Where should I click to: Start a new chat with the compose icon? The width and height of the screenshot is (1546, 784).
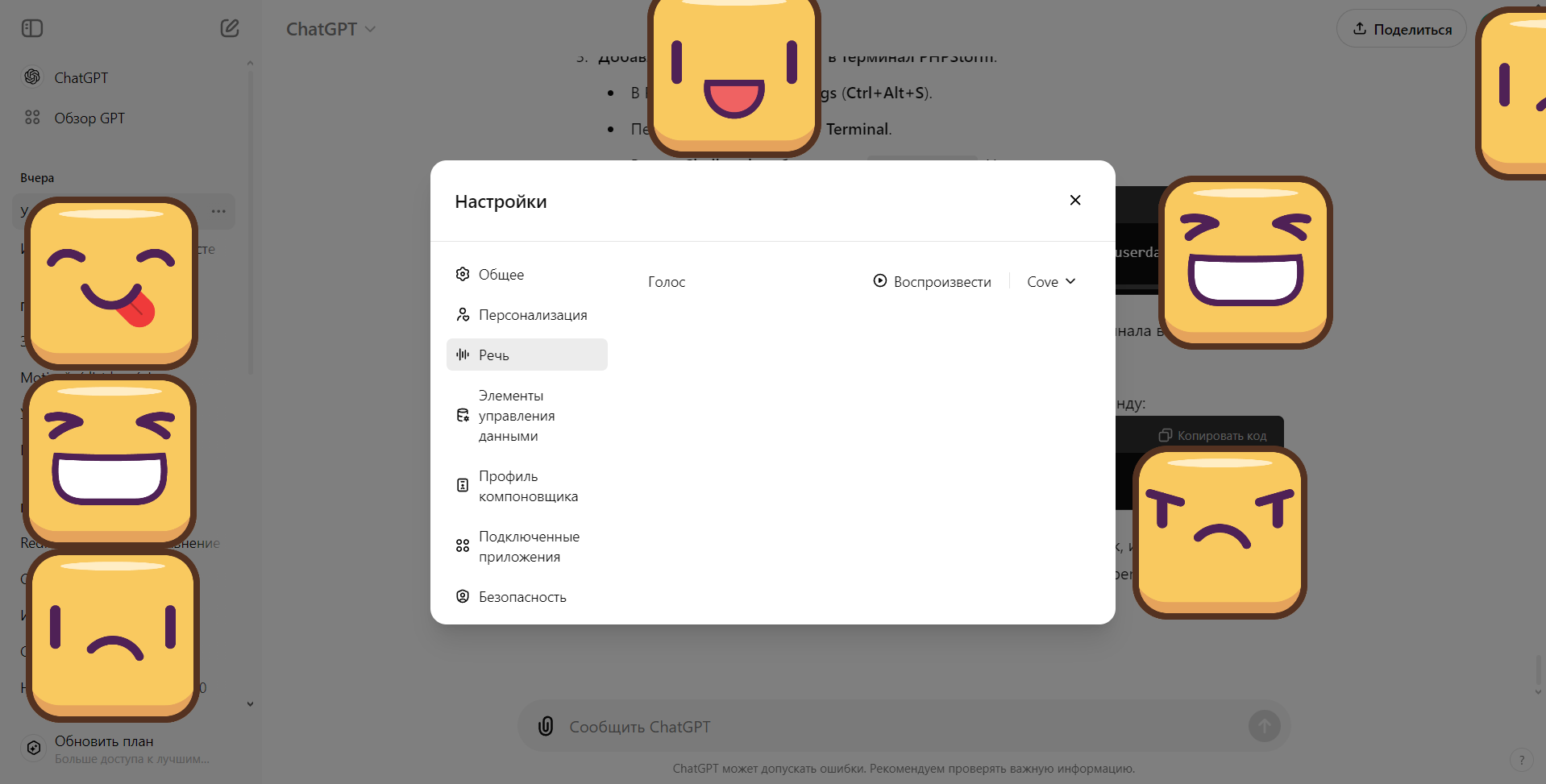pyautogui.click(x=230, y=28)
